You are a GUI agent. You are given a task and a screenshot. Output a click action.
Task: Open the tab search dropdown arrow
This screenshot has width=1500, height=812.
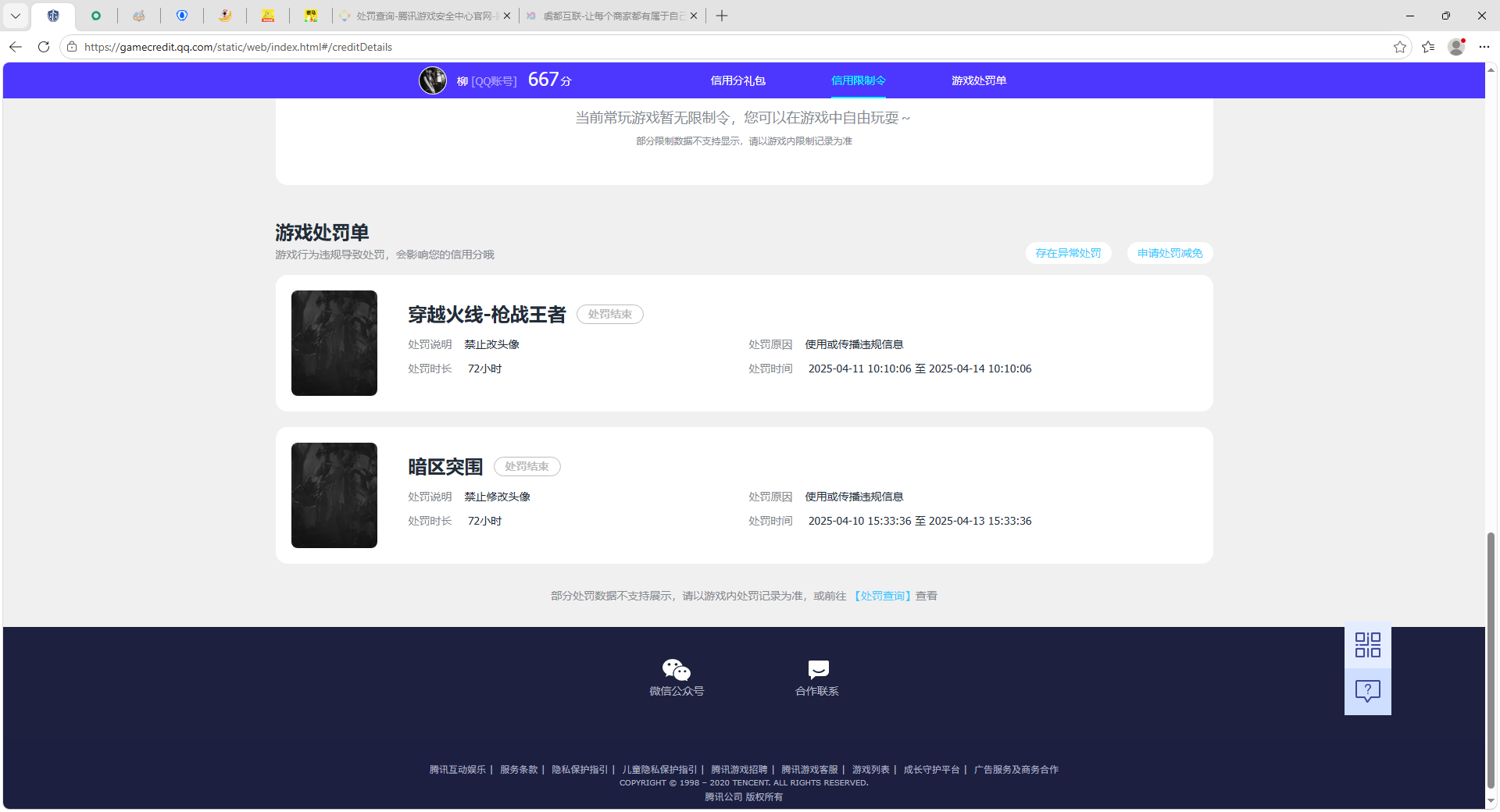tap(15, 16)
